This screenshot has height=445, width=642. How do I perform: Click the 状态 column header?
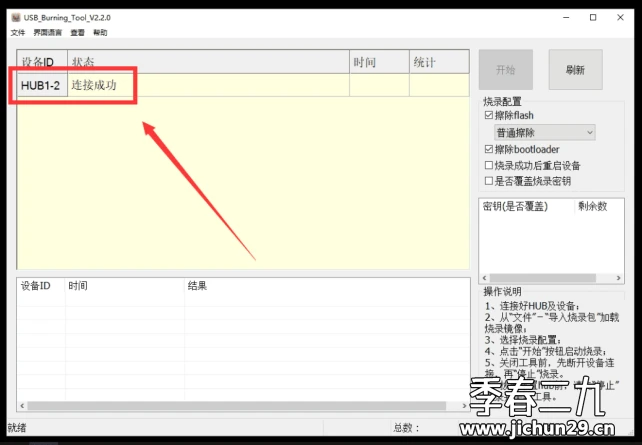point(208,62)
